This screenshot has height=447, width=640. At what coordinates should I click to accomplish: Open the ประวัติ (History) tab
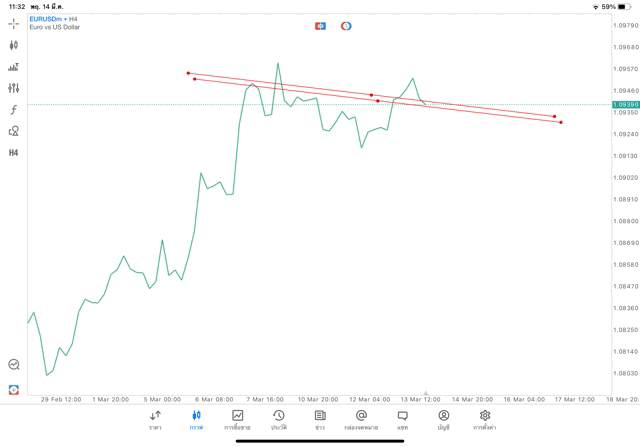(x=278, y=420)
